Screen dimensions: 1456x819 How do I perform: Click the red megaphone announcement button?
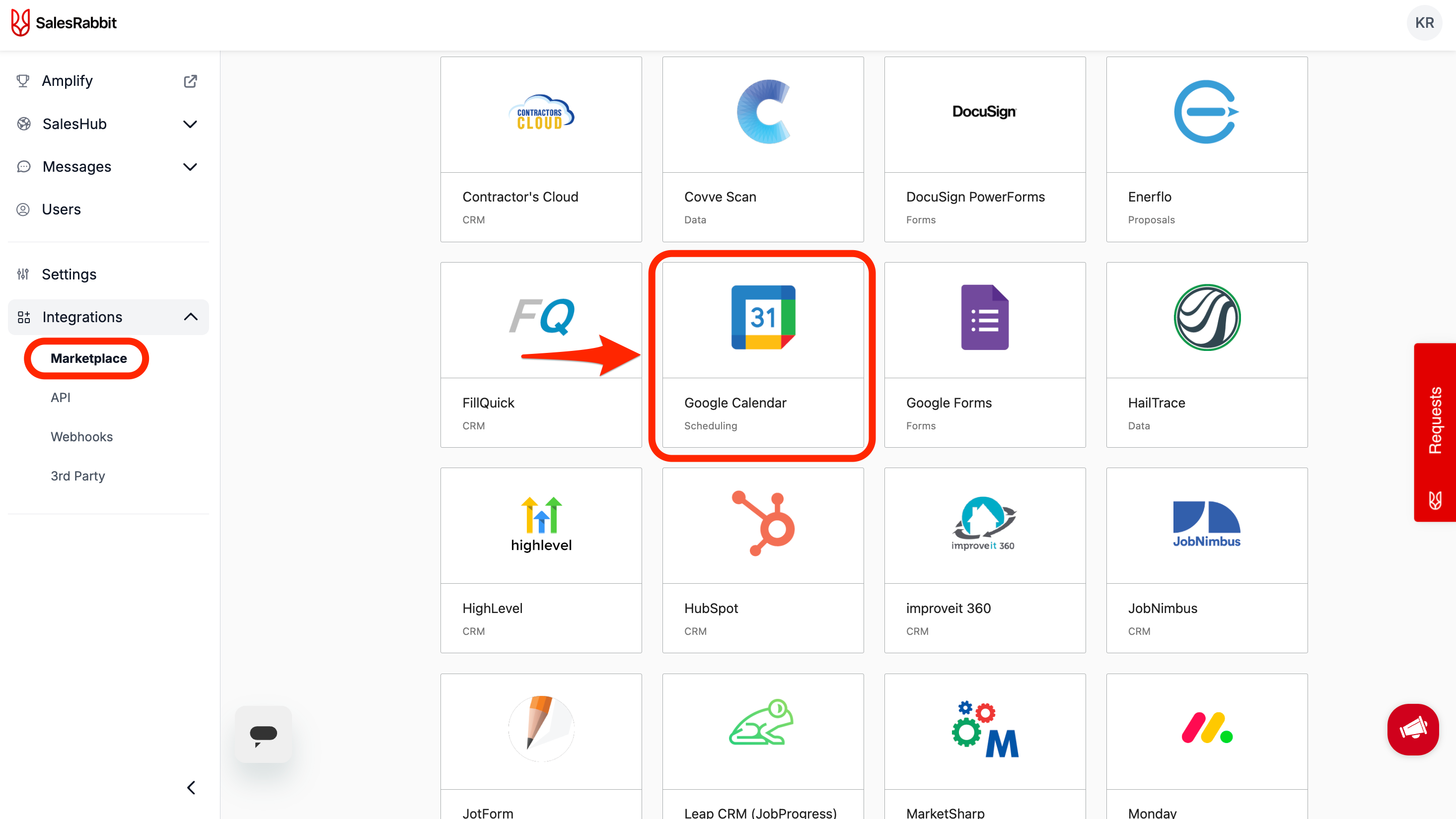tap(1412, 729)
